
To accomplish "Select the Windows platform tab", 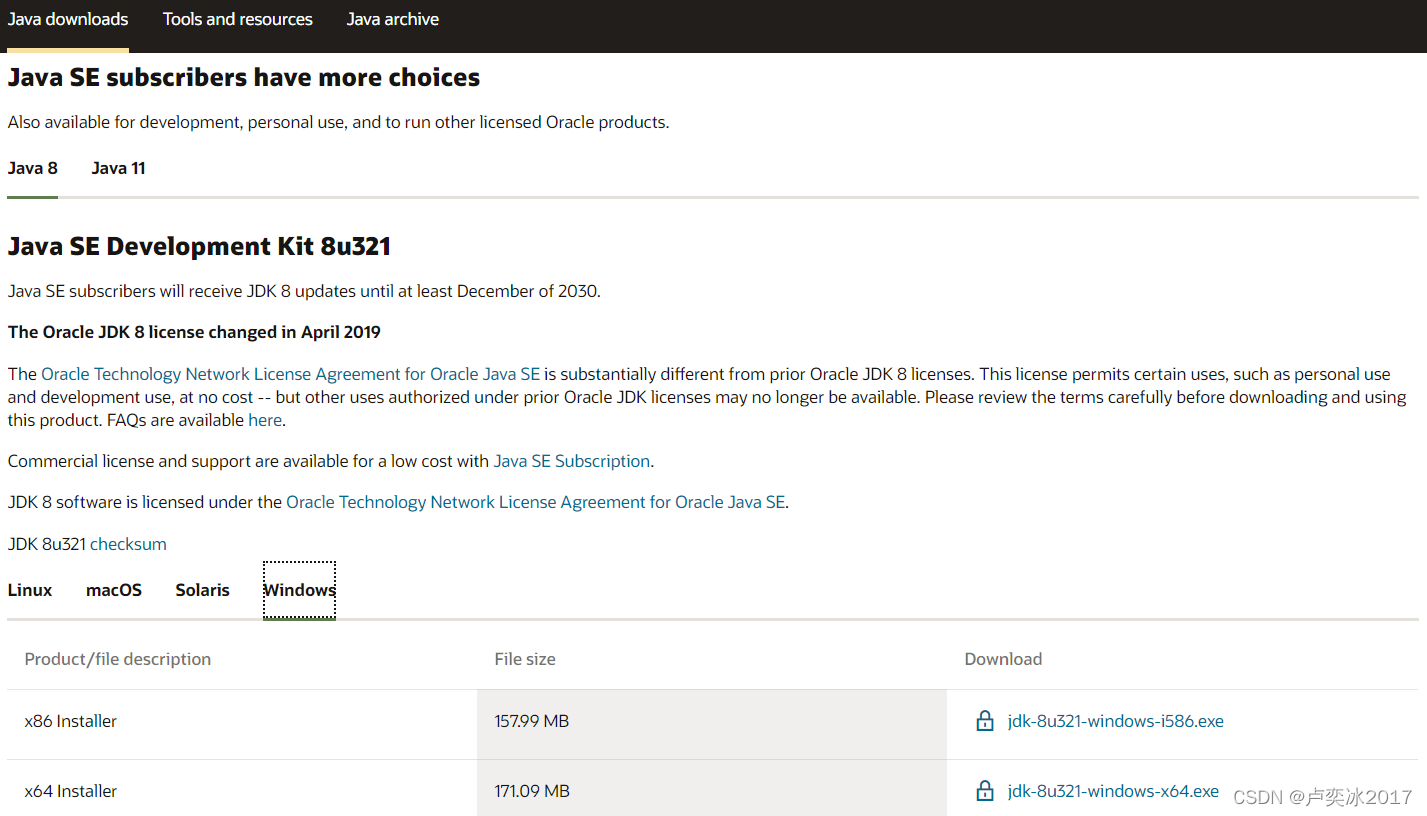I will (x=299, y=590).
